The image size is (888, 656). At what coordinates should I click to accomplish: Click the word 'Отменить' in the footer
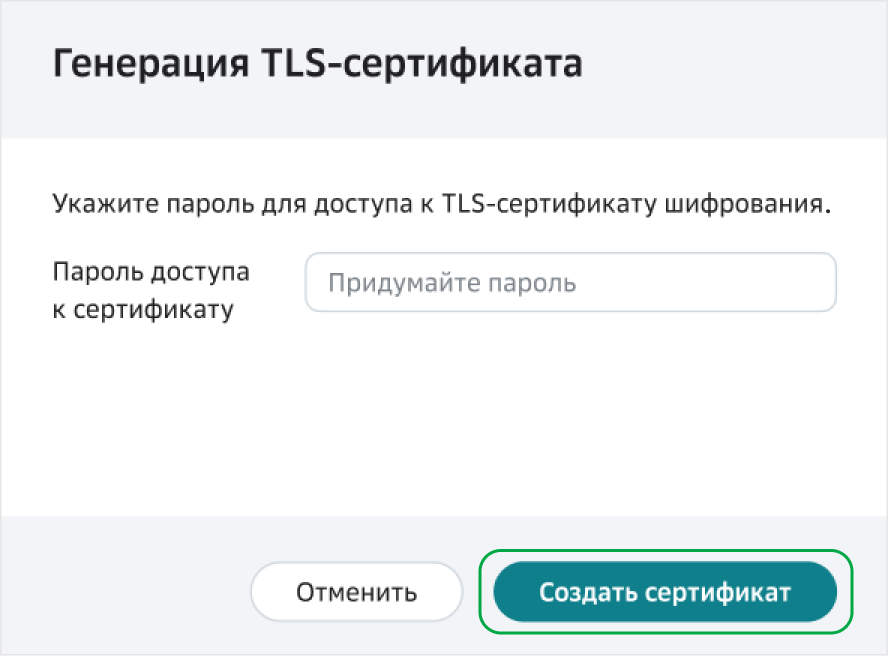pos(356,592)
